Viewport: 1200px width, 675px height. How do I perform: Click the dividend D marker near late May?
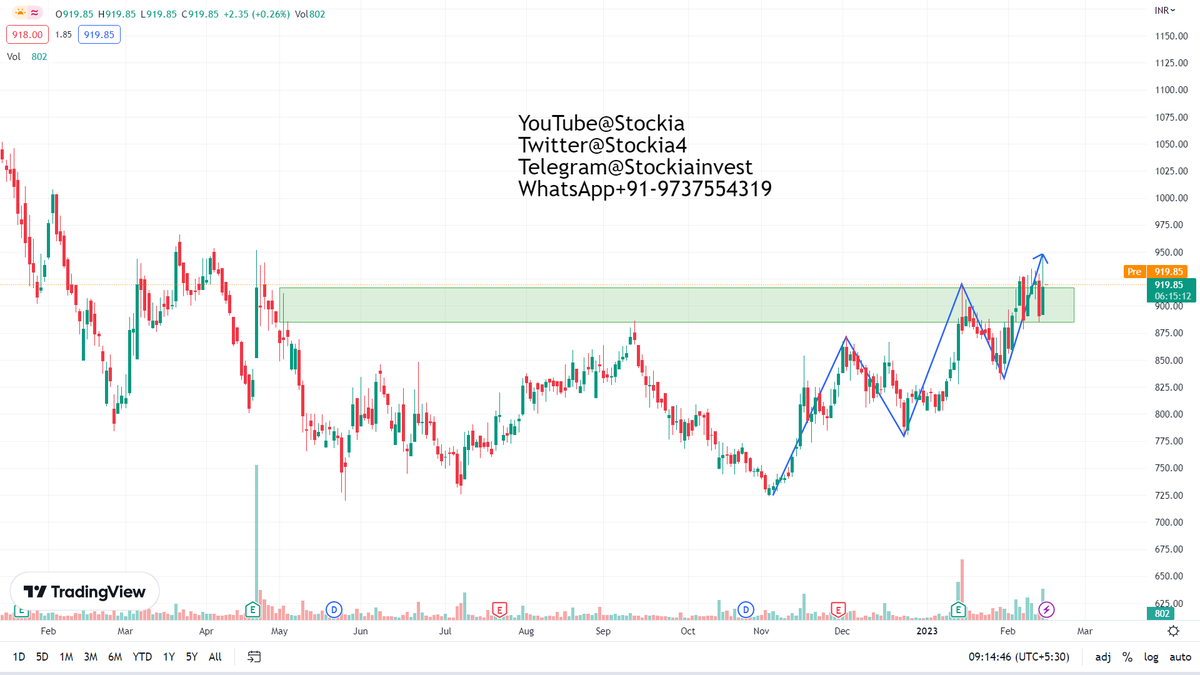click(334, 609)
